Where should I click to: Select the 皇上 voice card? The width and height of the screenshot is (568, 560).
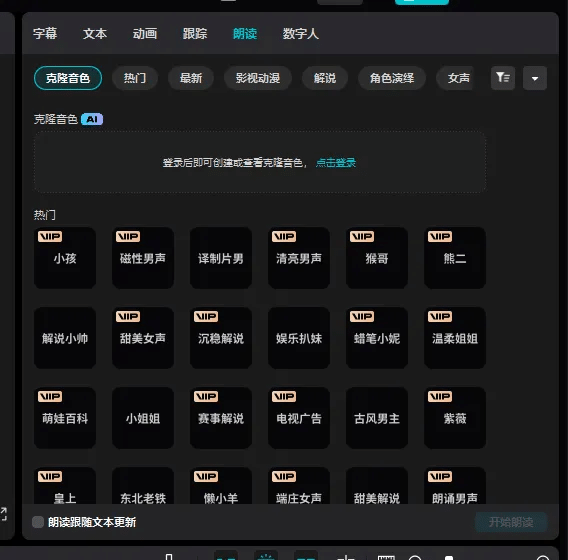[x=65, y=486]
